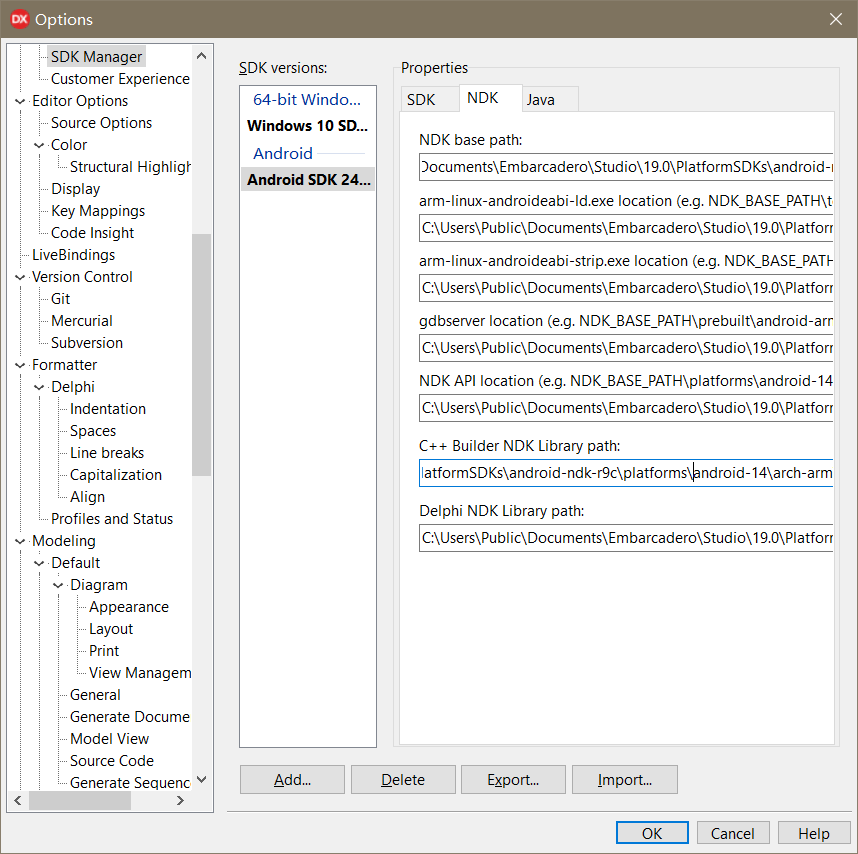Collapse the Default modeling node
The height and width of the screenshot is (854, 858).
[39, 563]
